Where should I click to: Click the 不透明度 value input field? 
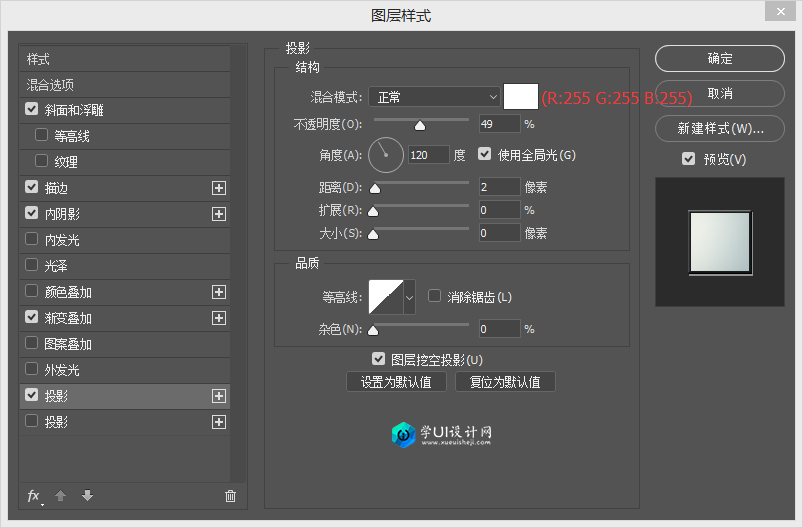[x=498, y=124]
